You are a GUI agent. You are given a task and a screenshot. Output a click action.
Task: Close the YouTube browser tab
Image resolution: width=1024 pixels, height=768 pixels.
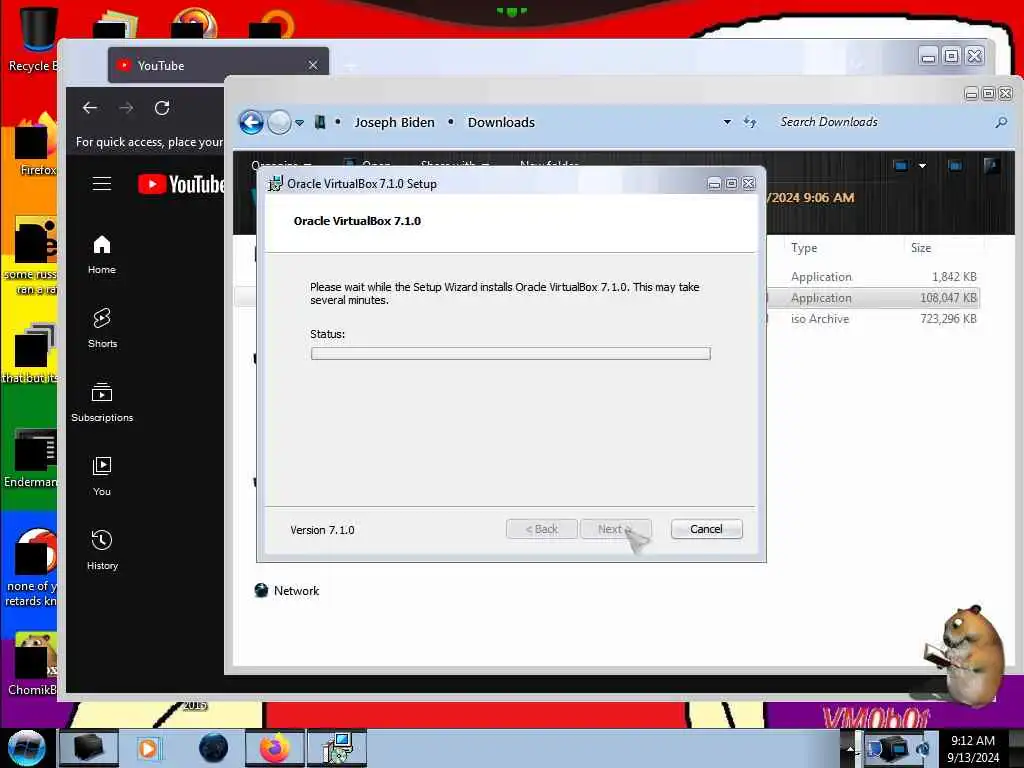[313, 65]
